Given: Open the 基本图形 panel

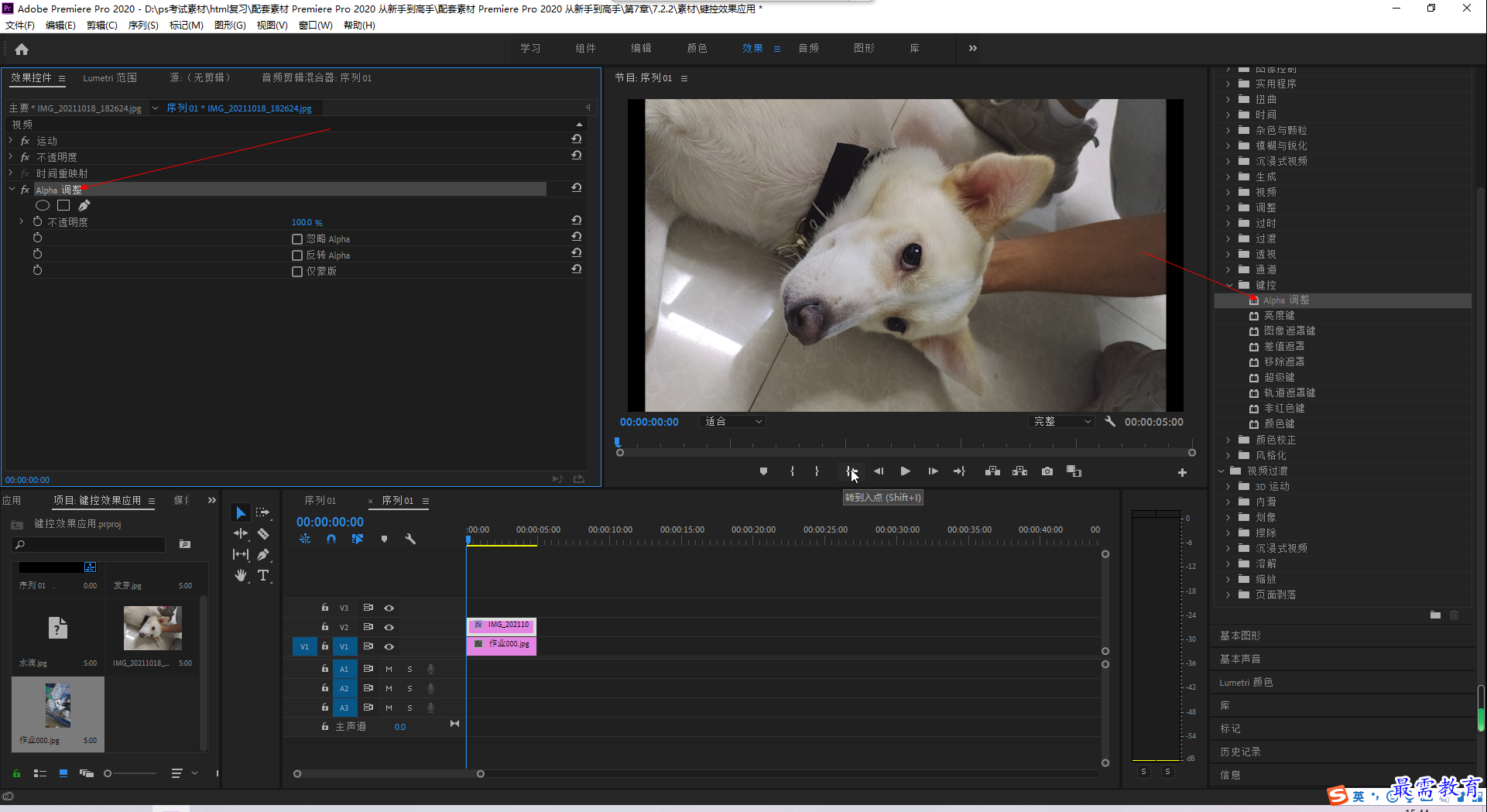Looking at the screenshot, I should 1240,636.
